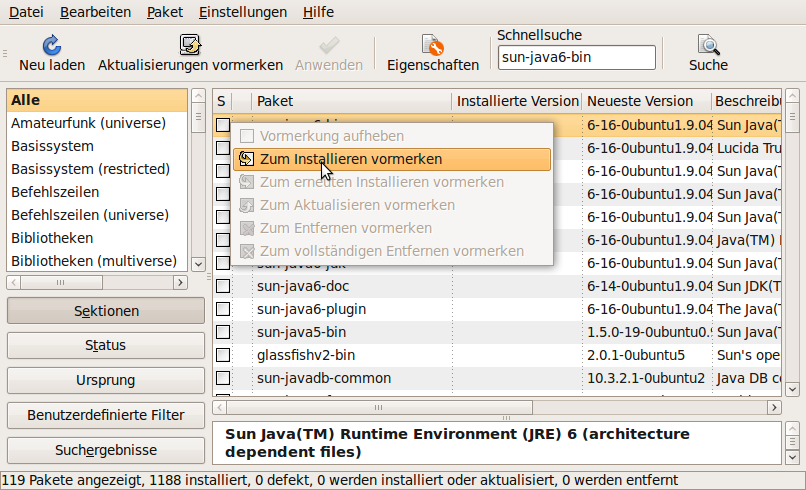Viewport: 806px width, 490px height.
Task: Click Aktualisierungen vormerken toolbar icon
Action: 190,45
